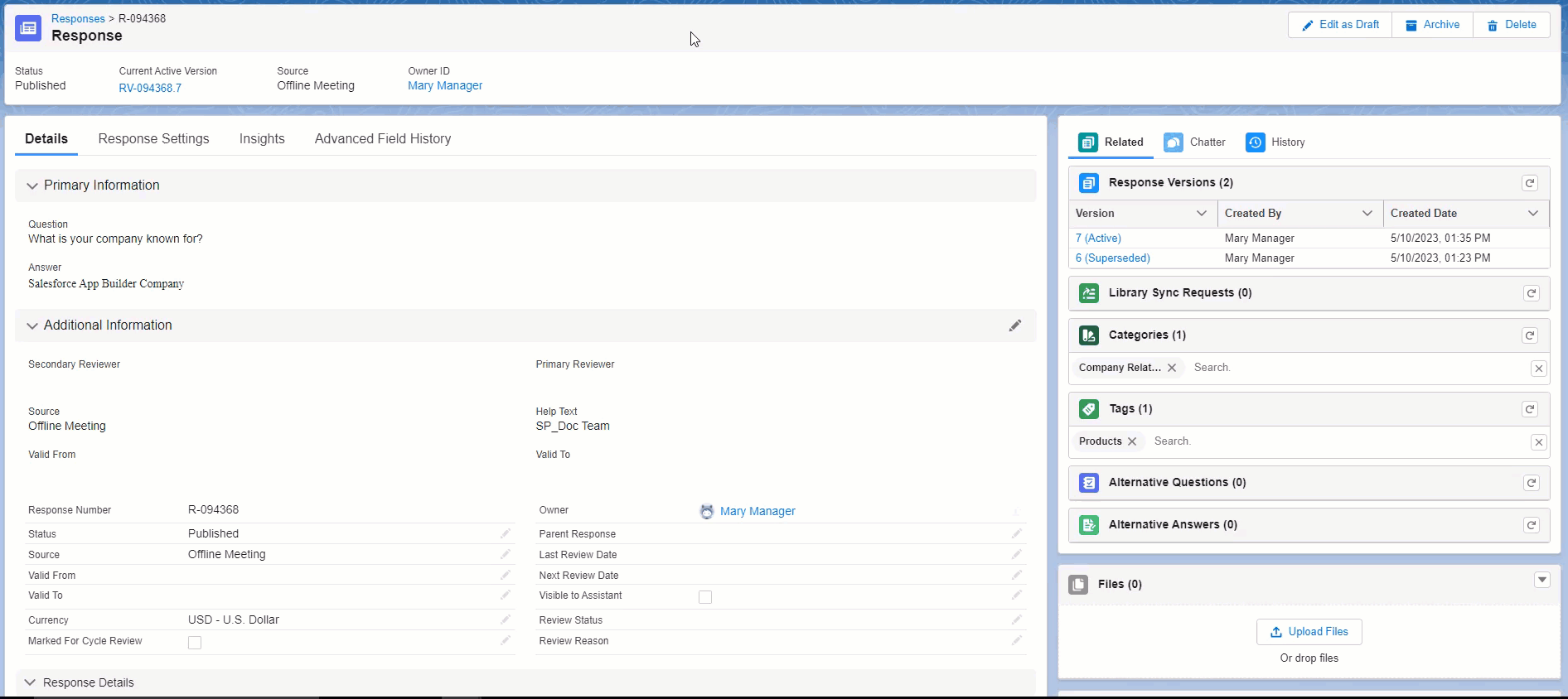Click the pencil icon in Additional Information header
The height and width of the screenshot is (699, 1568).
[x=1014, y=325]
